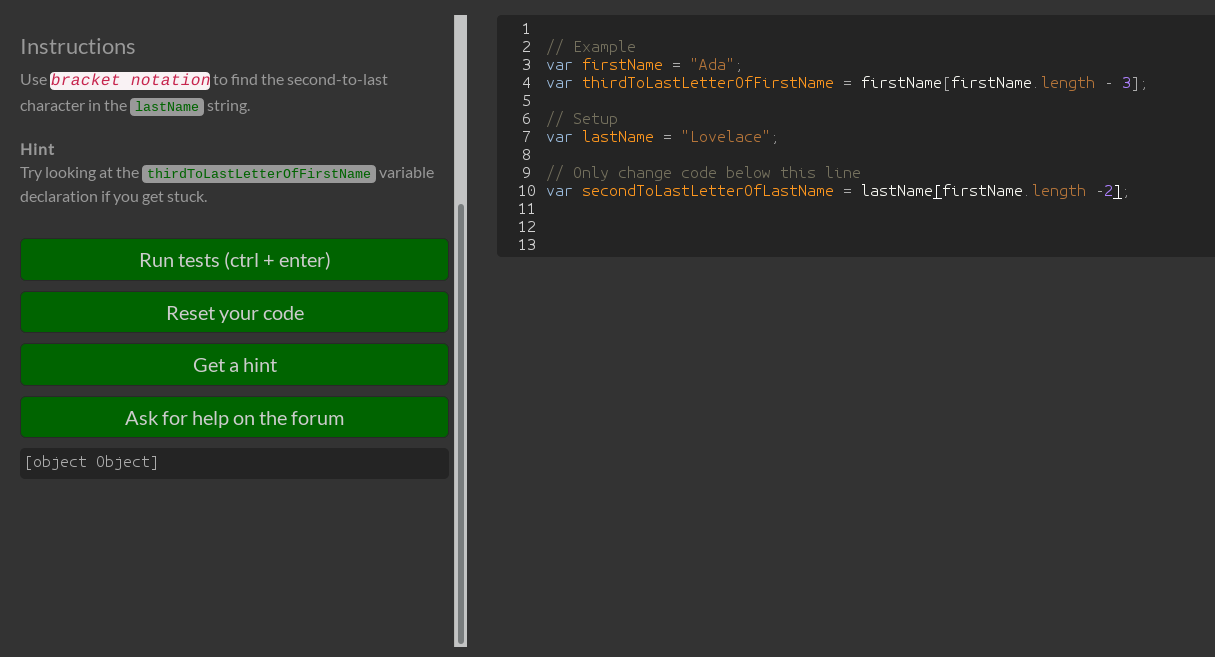Place cursor on secondToLastLetterOfLastName in line 10
The height and width of the screenshot is (657, 1215).
707,191
